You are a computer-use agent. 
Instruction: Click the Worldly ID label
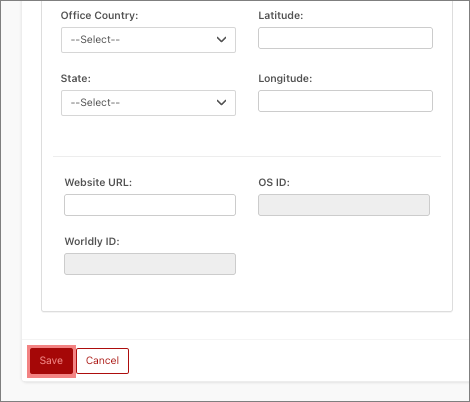pyautogui.click(x=92, y=242)
